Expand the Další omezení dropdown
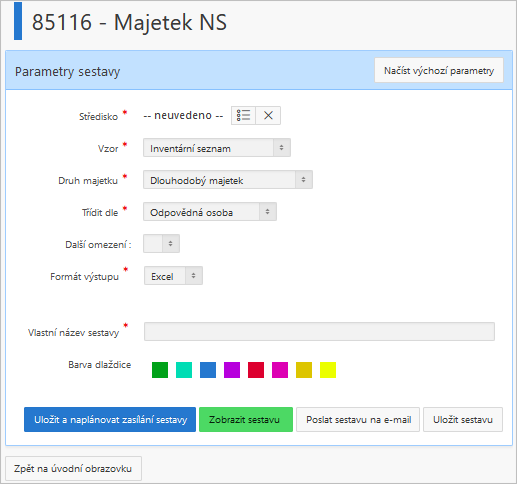The height and width of the screenshot is (484, 517). click(x=161, y=244)
